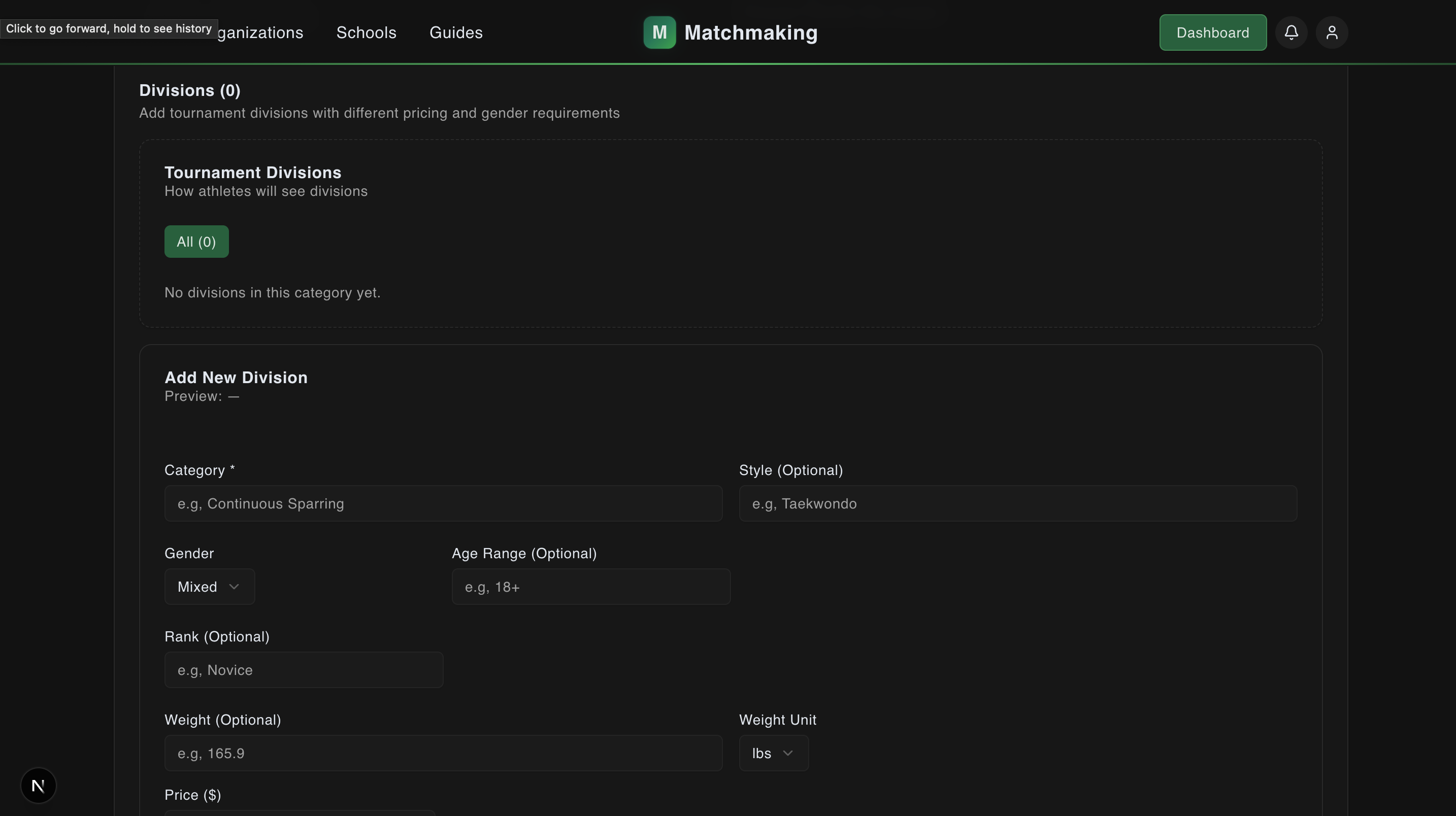Image resolution: width=1456 pixels, height=816 pixels.
Task: Click the Price ($) label
Action: click(x=193, y=795)
